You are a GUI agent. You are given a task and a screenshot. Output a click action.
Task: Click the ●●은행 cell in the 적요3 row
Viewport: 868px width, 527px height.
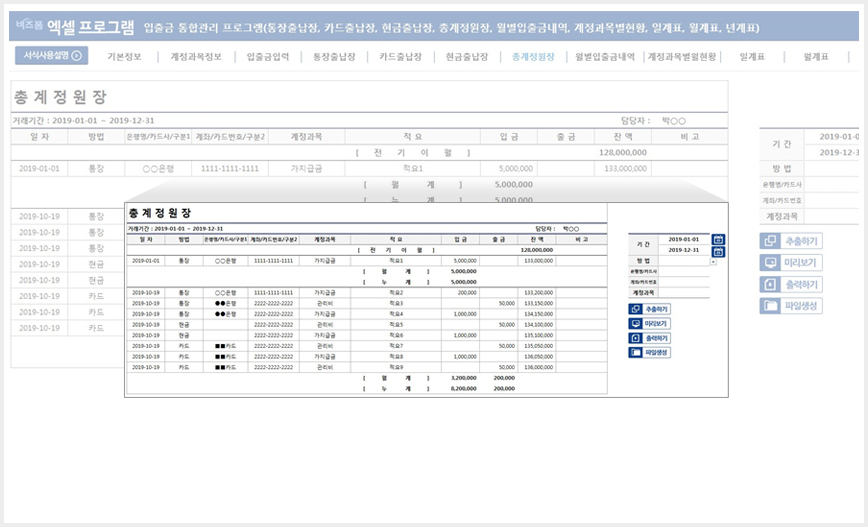226,303
